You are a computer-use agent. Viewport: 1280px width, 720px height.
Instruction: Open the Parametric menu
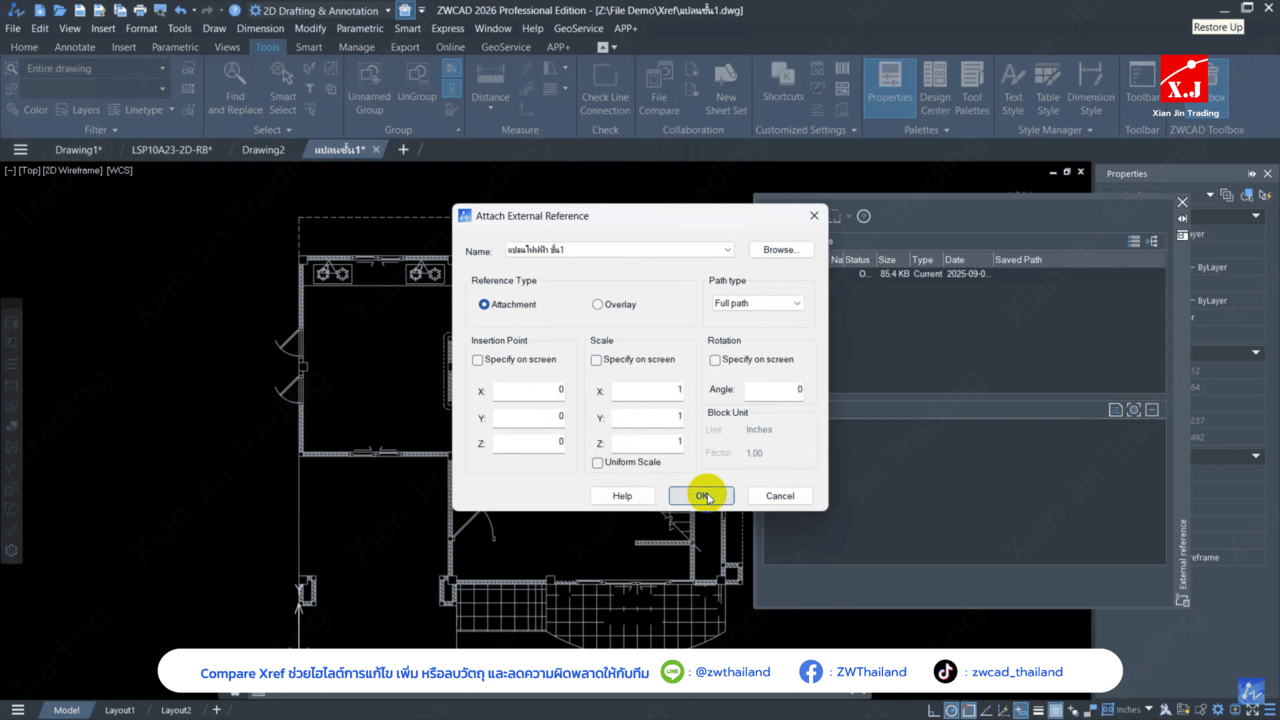(x=359, y=29)
